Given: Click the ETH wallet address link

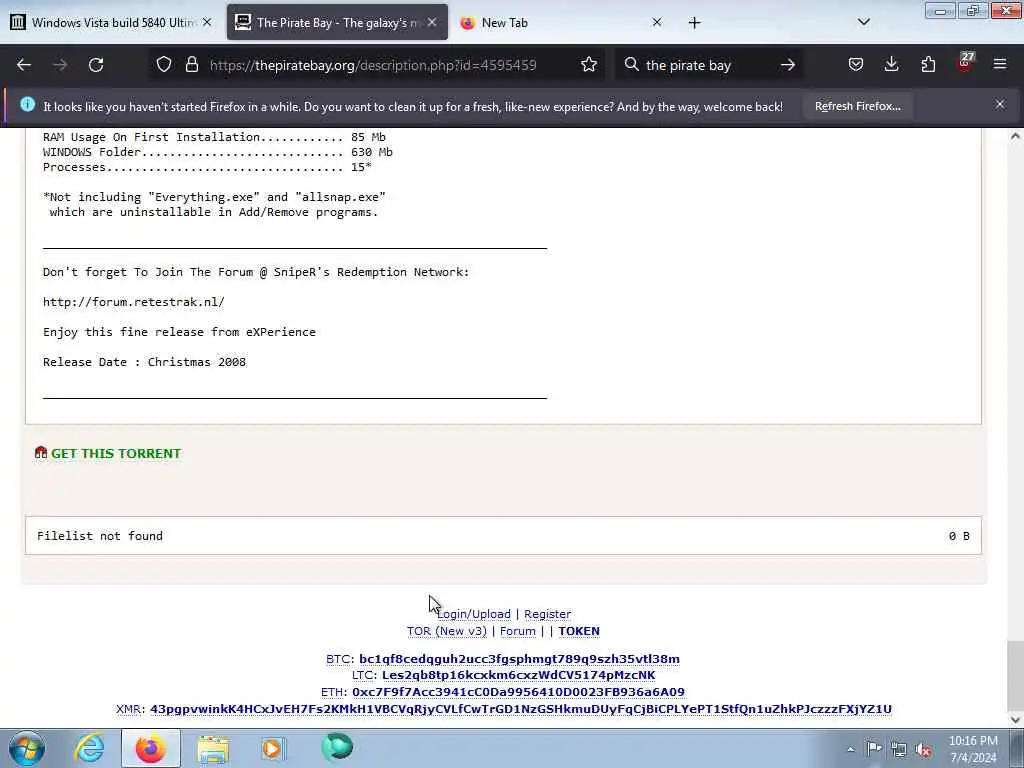Looking at the screenshot, I should (x=519, y=692).
